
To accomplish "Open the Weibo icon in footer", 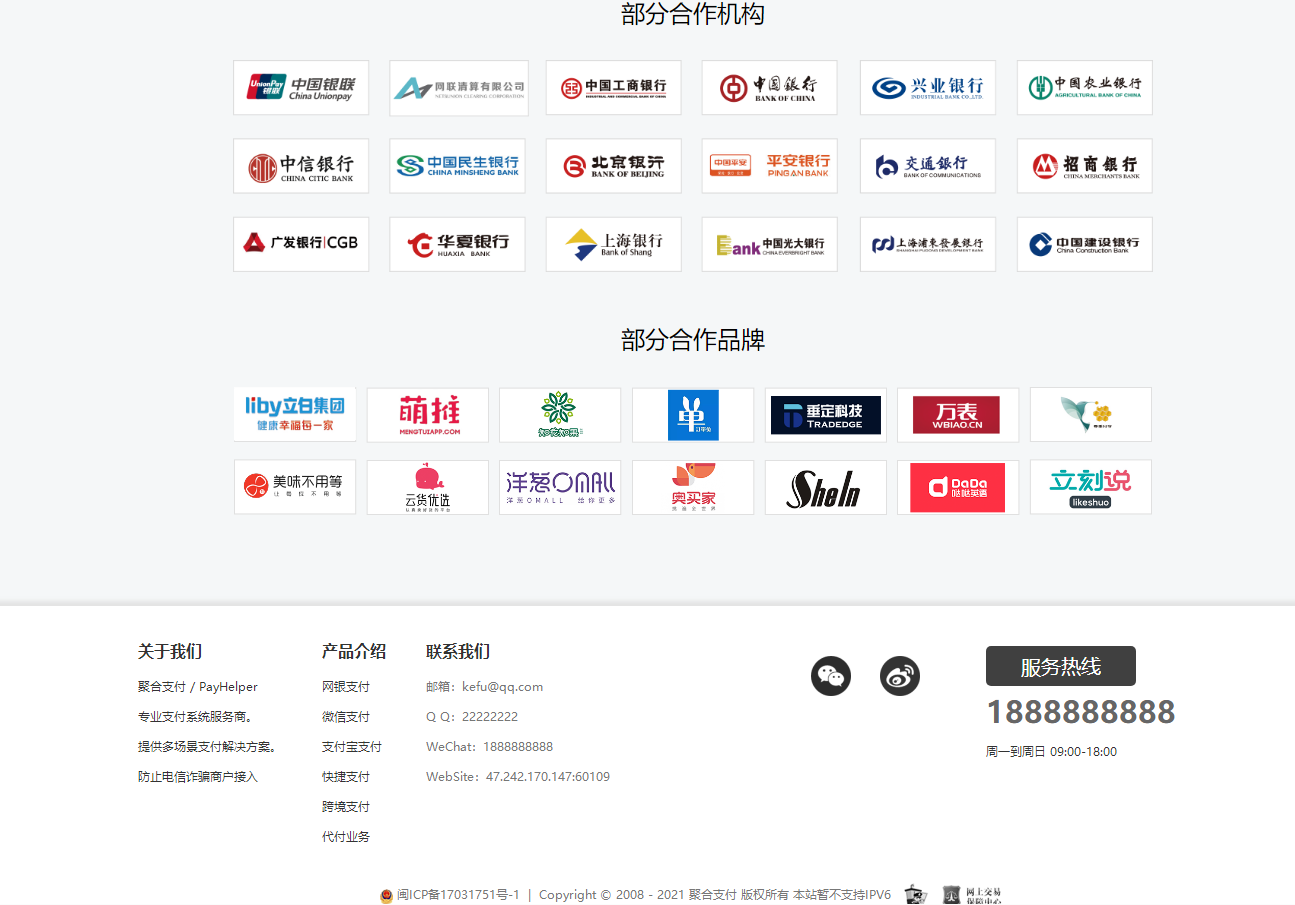I will (900, 676).
